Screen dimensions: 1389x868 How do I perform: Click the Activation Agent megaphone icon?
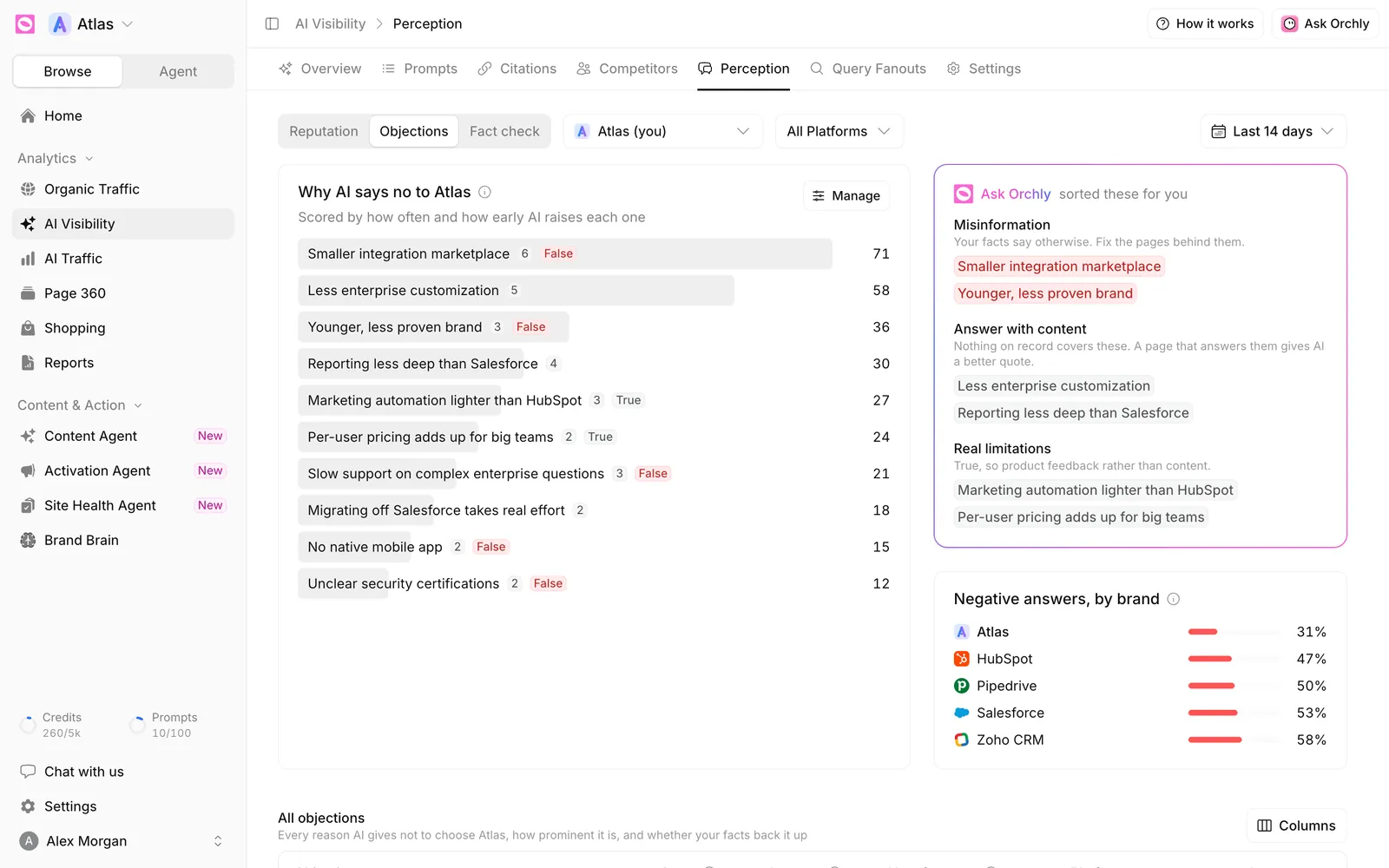(28, 470)
